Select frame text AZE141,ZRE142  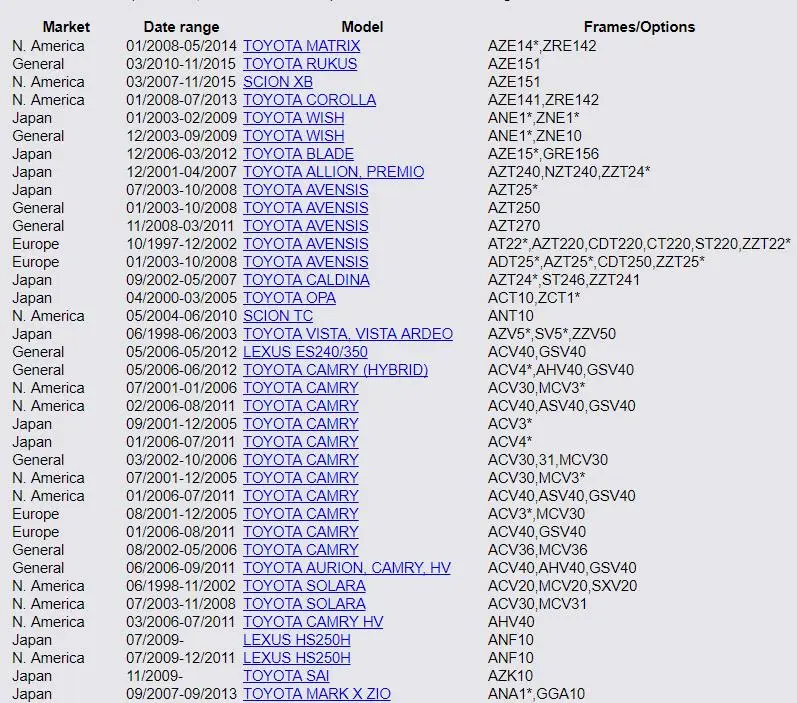(x=543, y=100)
